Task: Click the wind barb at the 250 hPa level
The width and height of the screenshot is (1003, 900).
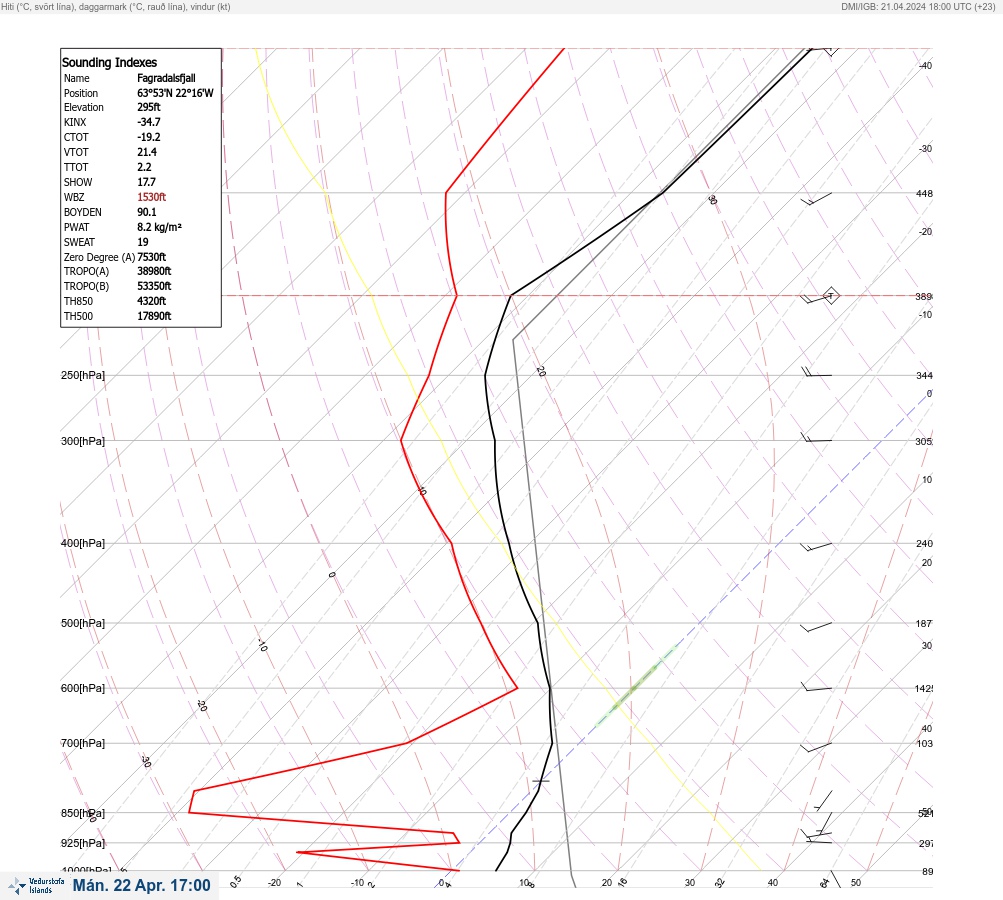Action: point(816,372)
